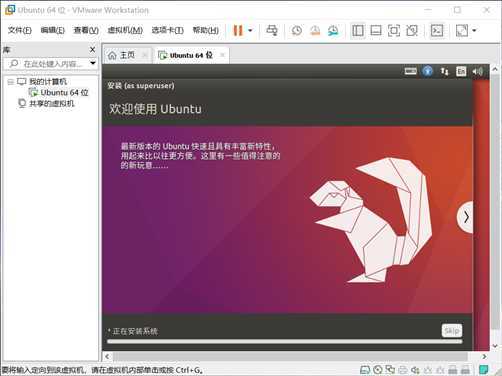Open the 文件(F) menu

coord(19,30)
